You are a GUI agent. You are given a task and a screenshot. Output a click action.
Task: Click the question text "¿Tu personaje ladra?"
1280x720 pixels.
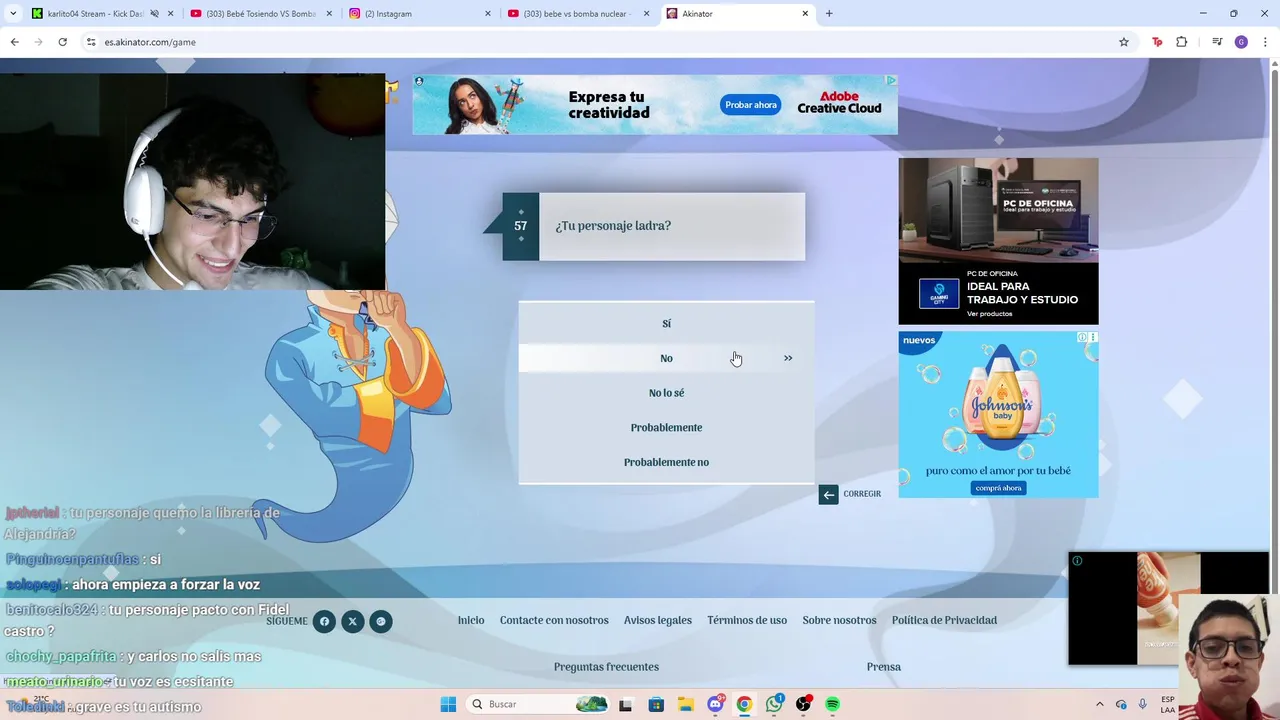click(613, 226)
